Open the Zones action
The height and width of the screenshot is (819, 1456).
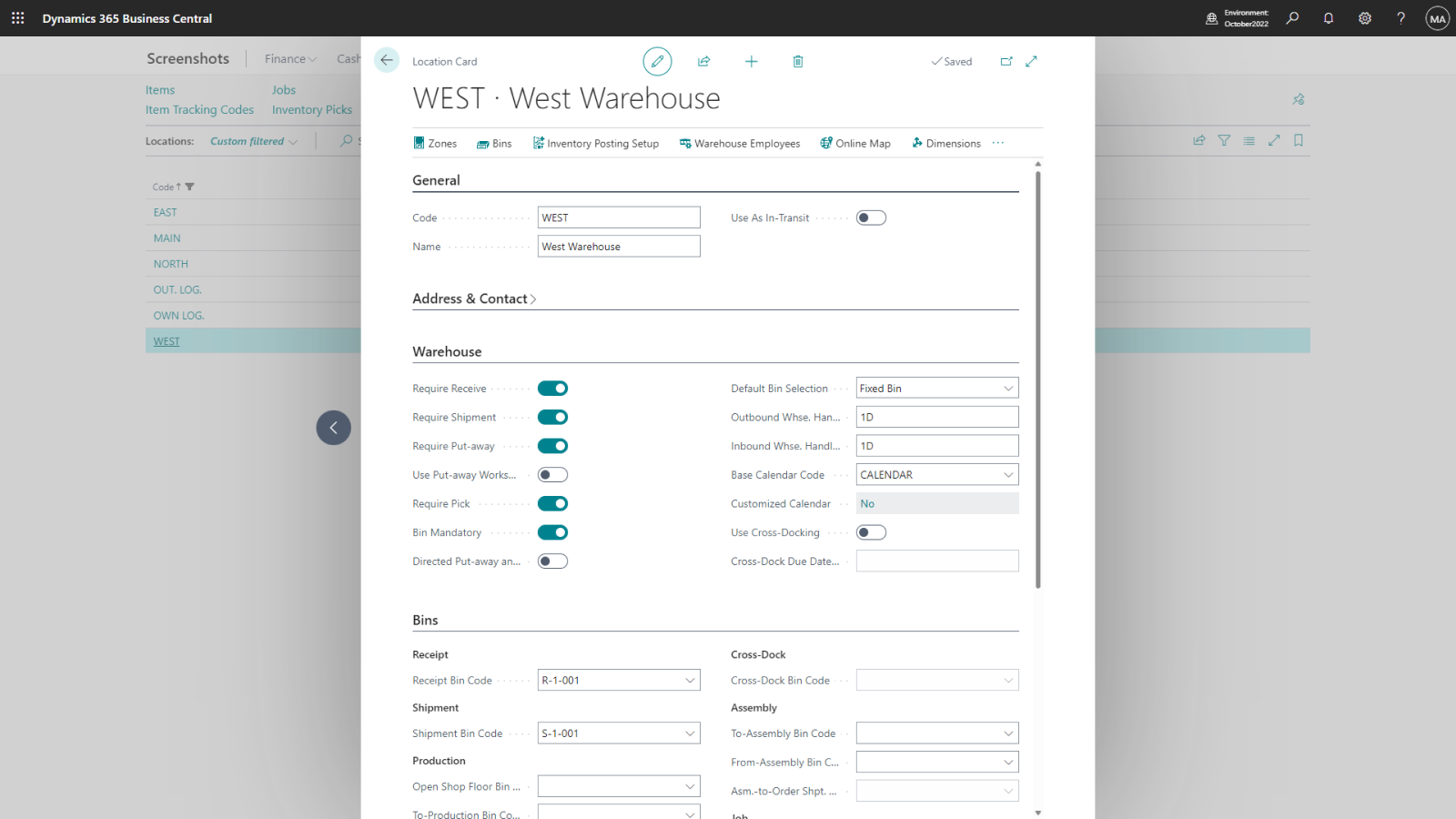point(435,143)
